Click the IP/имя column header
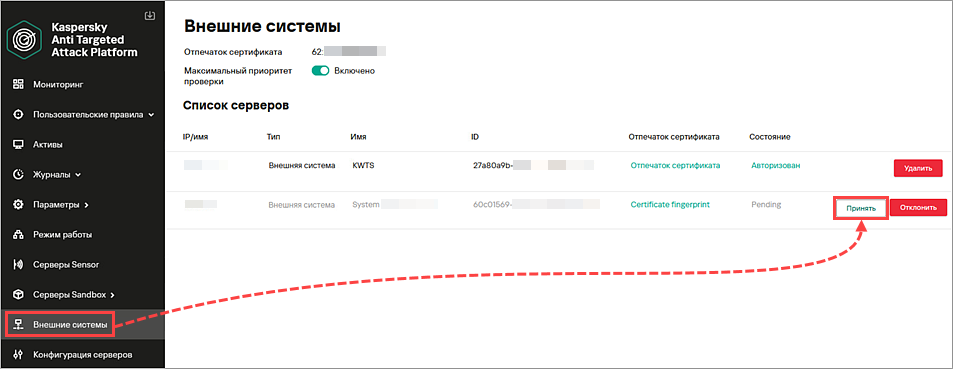 [196, 137]
